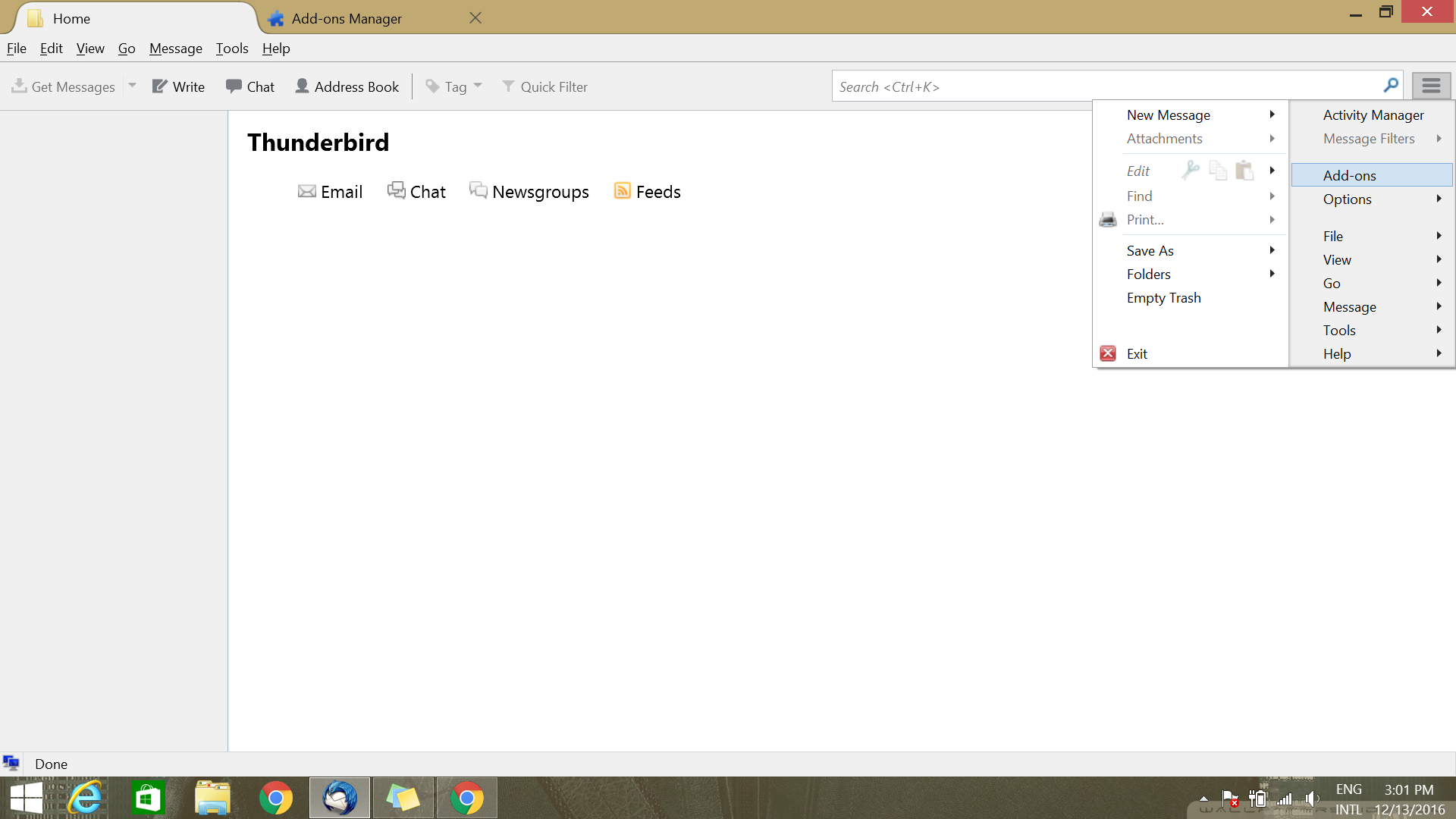Set up an Email account link
The width and height of the screenshot is (1456, 819).
point(331,192)
